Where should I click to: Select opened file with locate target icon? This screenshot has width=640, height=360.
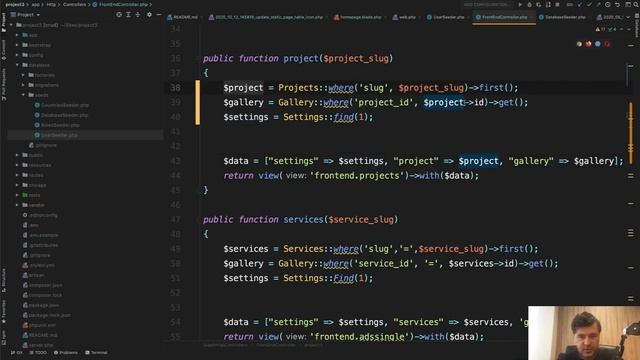[119, 15]
